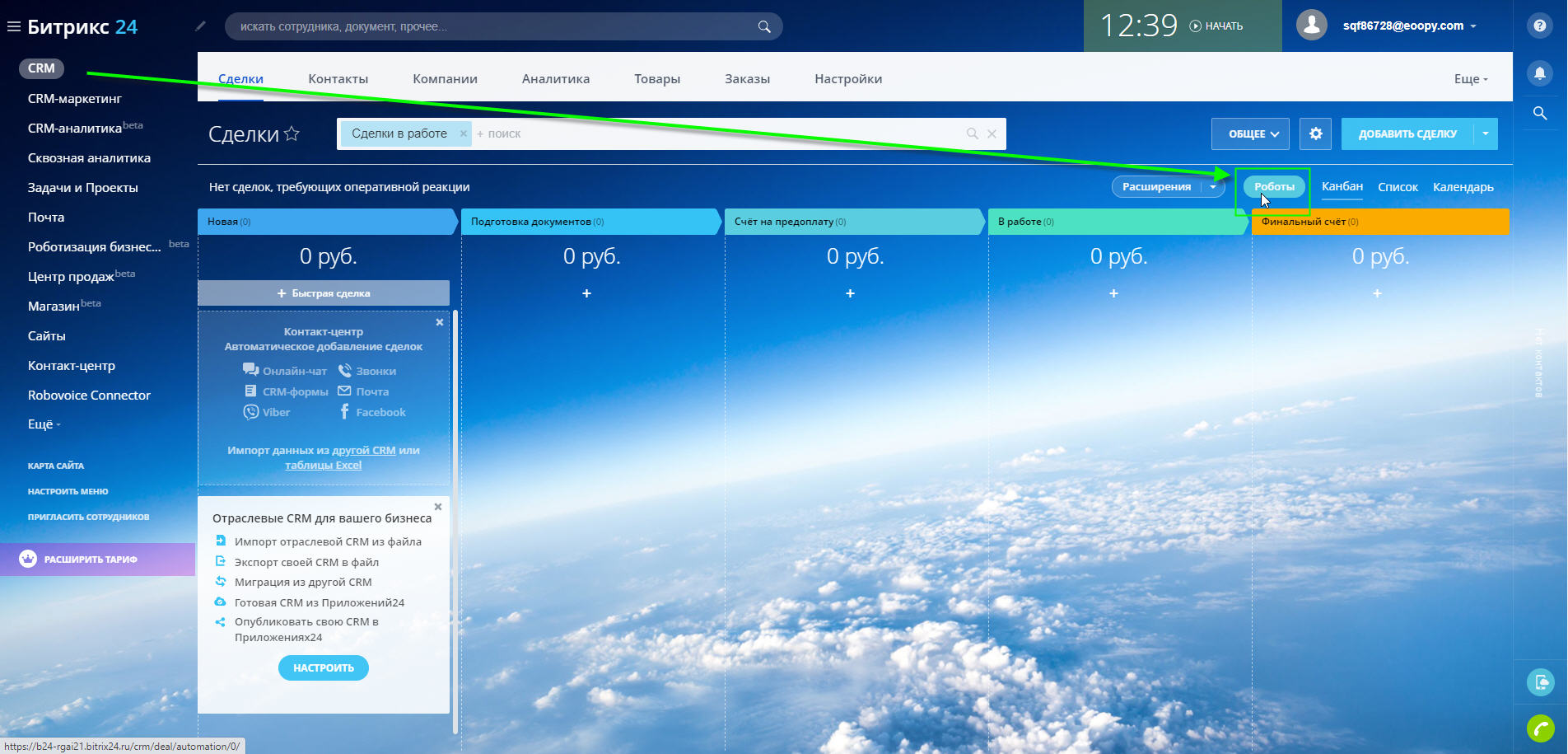Switch to Список view
1568x754 pixels.
click(x=1398, y=187)
